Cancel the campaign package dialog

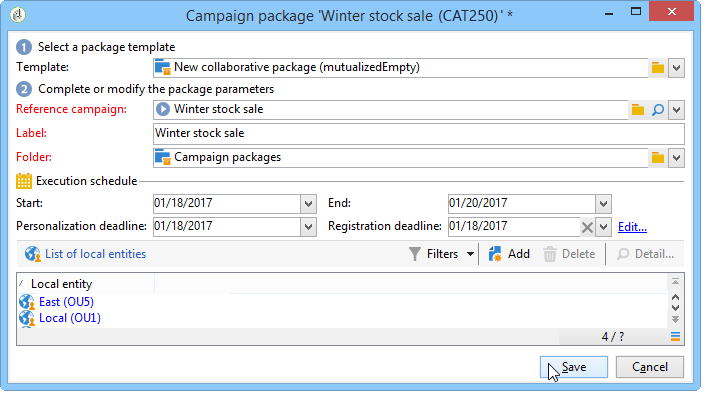649,367
